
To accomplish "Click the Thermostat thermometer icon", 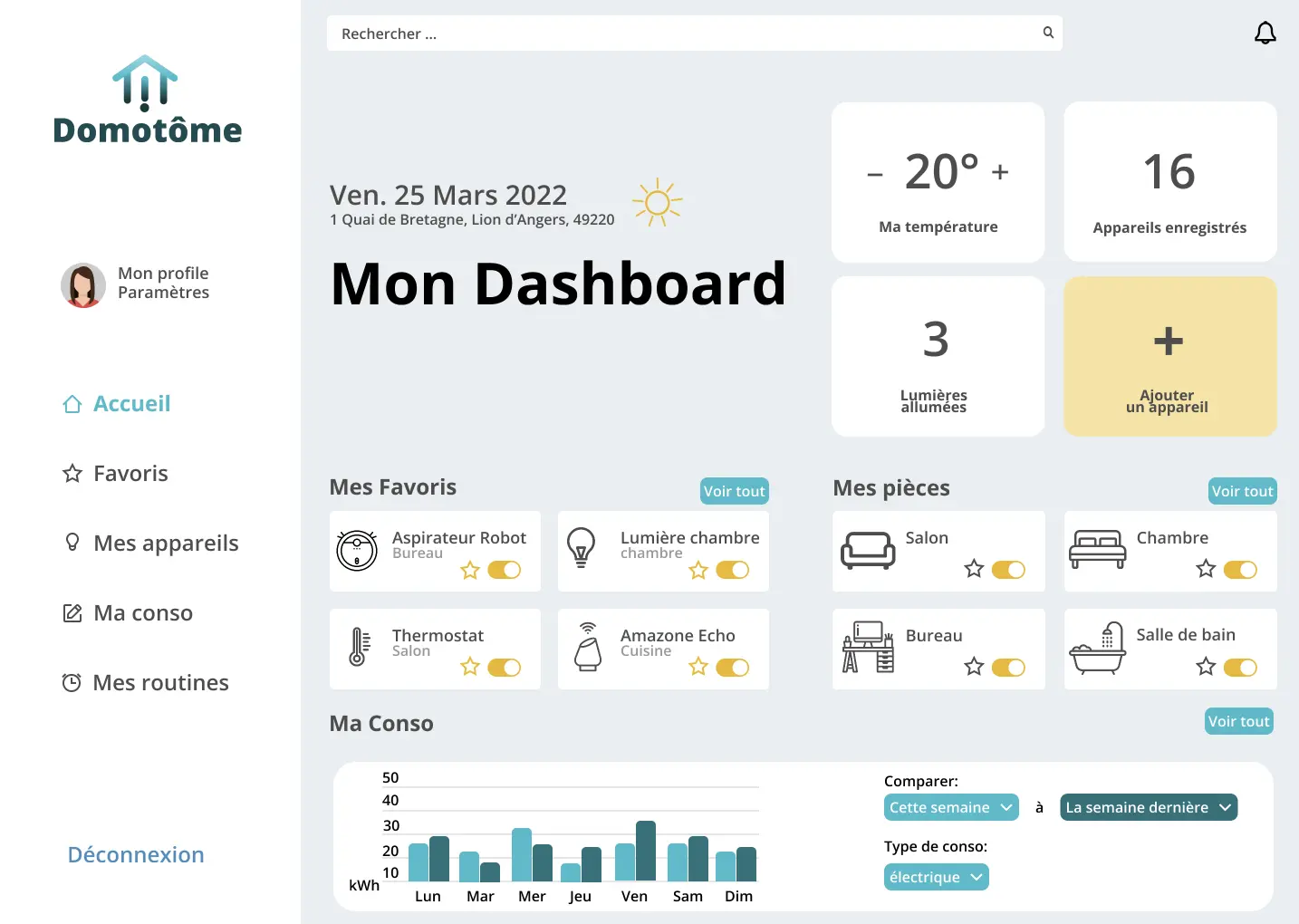I will point(359,647).
